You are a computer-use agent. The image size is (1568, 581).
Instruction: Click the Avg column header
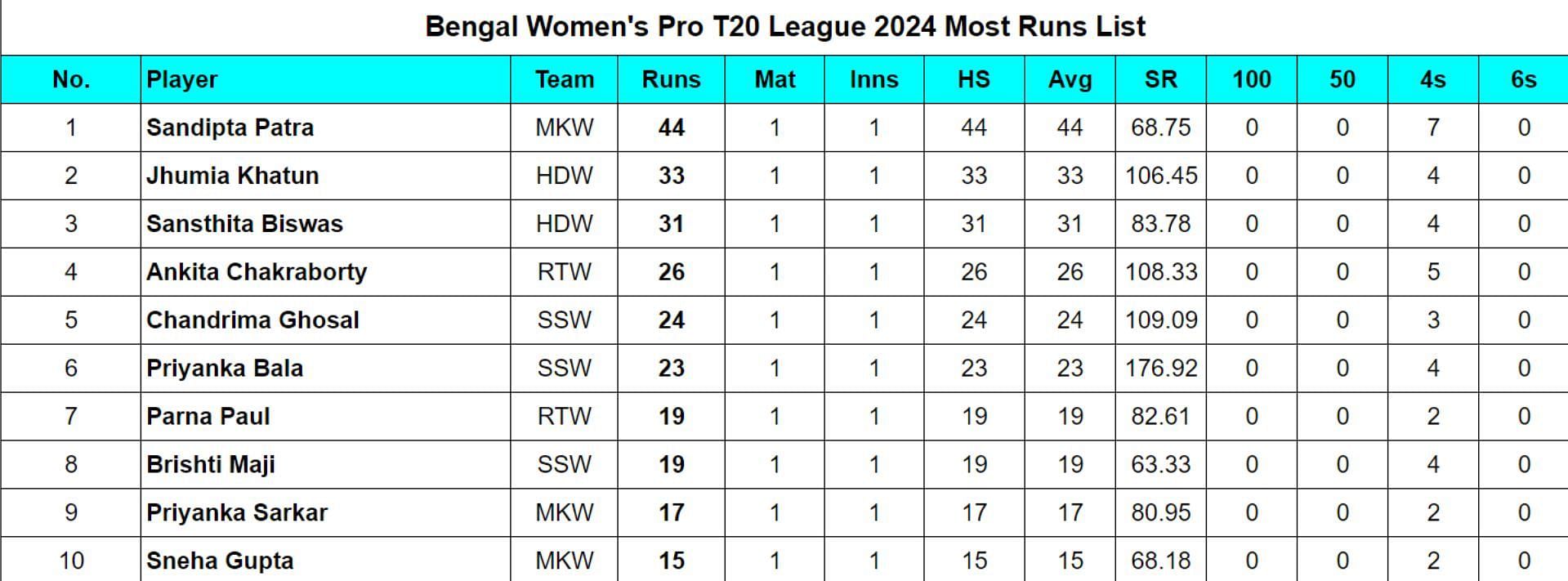[x=1070, y=79]
